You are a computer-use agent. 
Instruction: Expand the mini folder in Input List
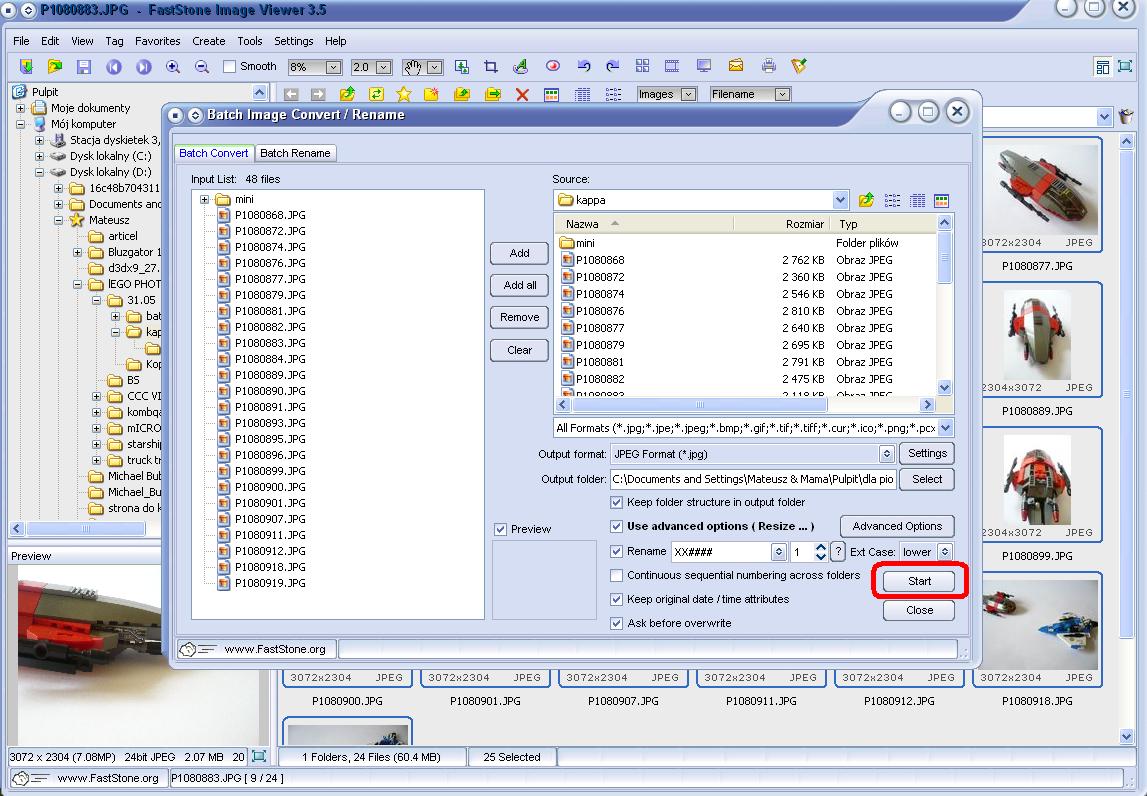point(205,199)
